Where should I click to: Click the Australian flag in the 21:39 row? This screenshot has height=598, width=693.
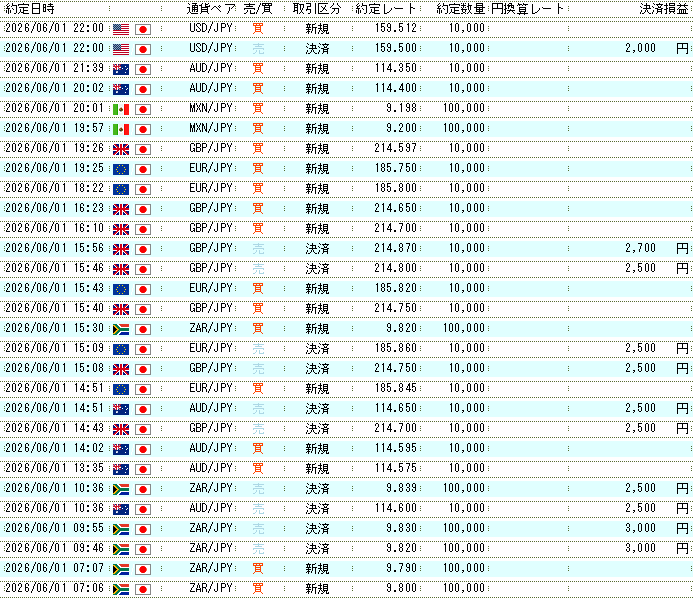point(121,69)
